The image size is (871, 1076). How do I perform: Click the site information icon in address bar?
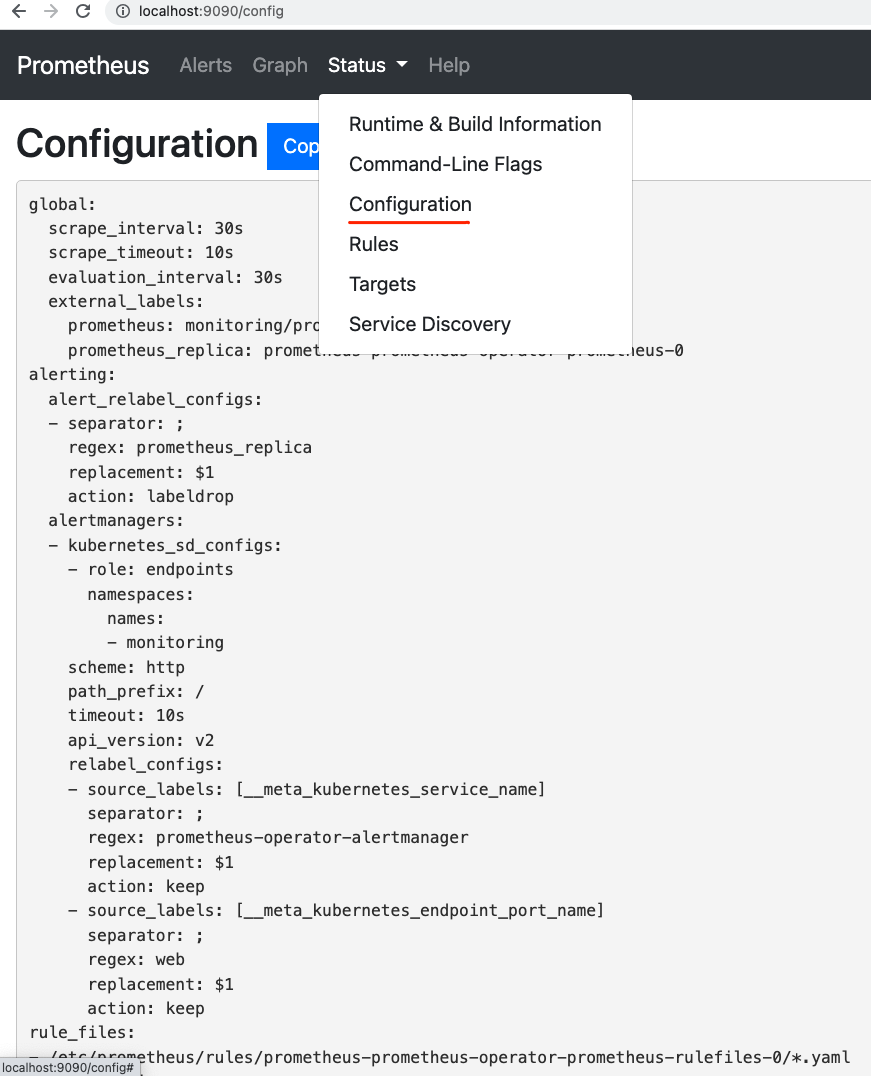[122, 12]
